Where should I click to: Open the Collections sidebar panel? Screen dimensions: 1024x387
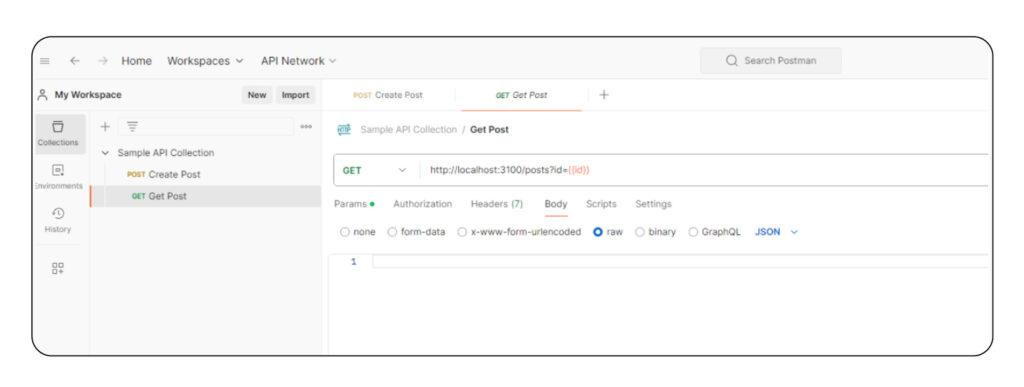[x=58, y=134]
